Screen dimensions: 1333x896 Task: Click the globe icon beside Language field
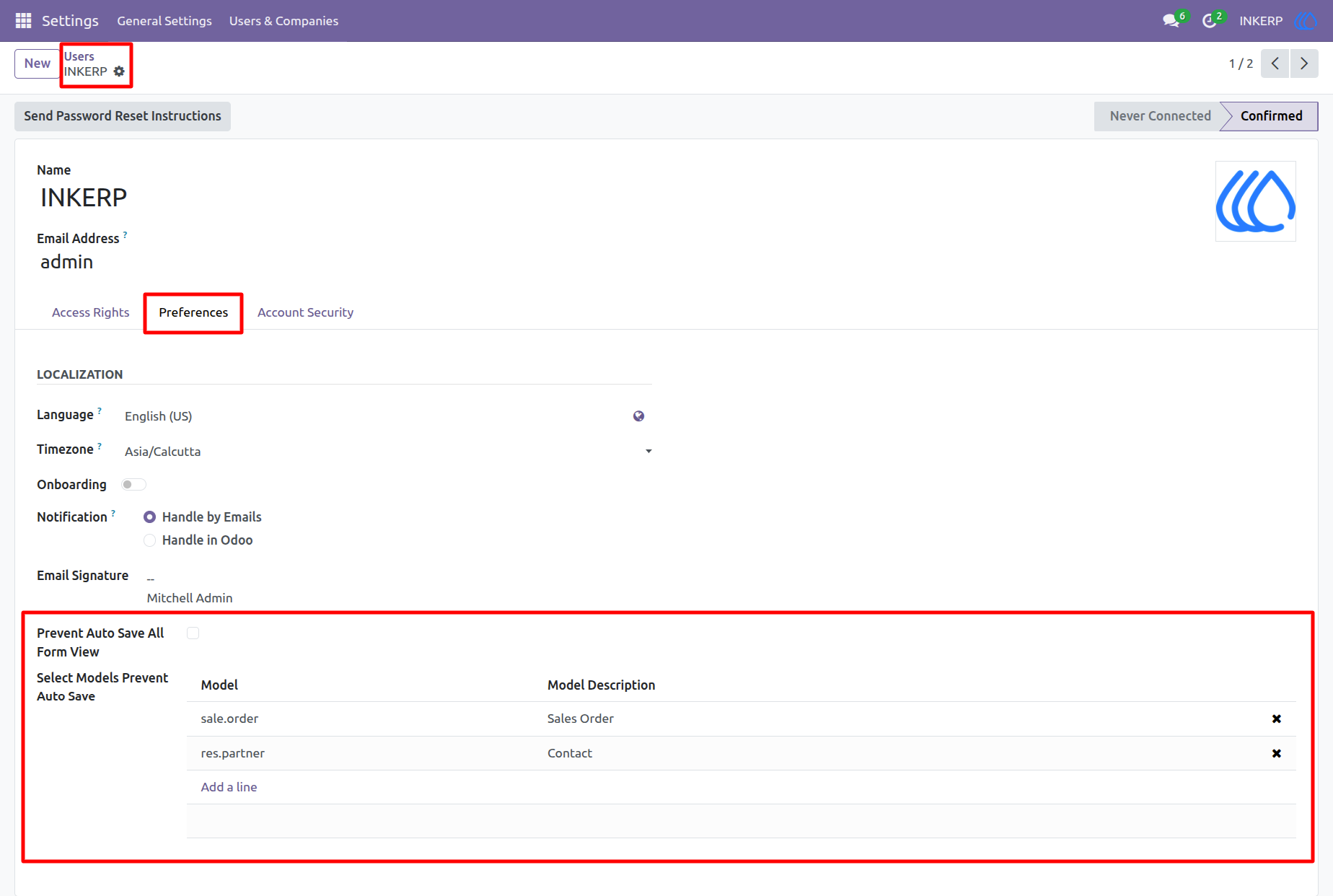638,416
